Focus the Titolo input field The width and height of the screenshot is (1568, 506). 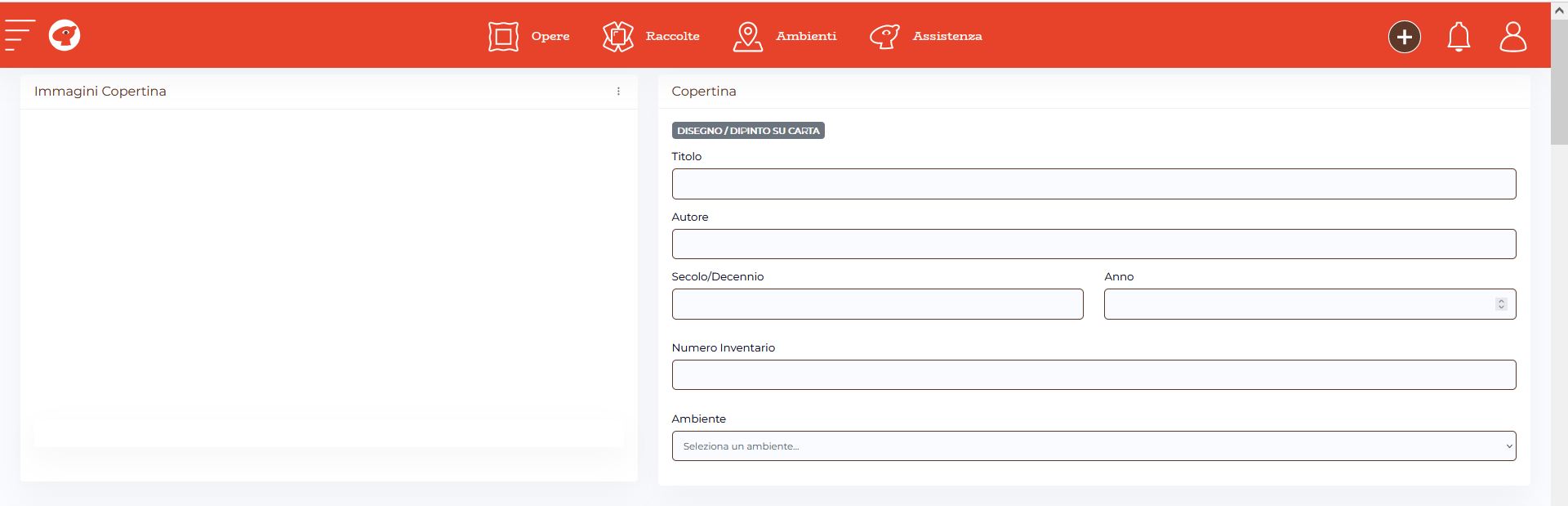[x=1094, y=184]
